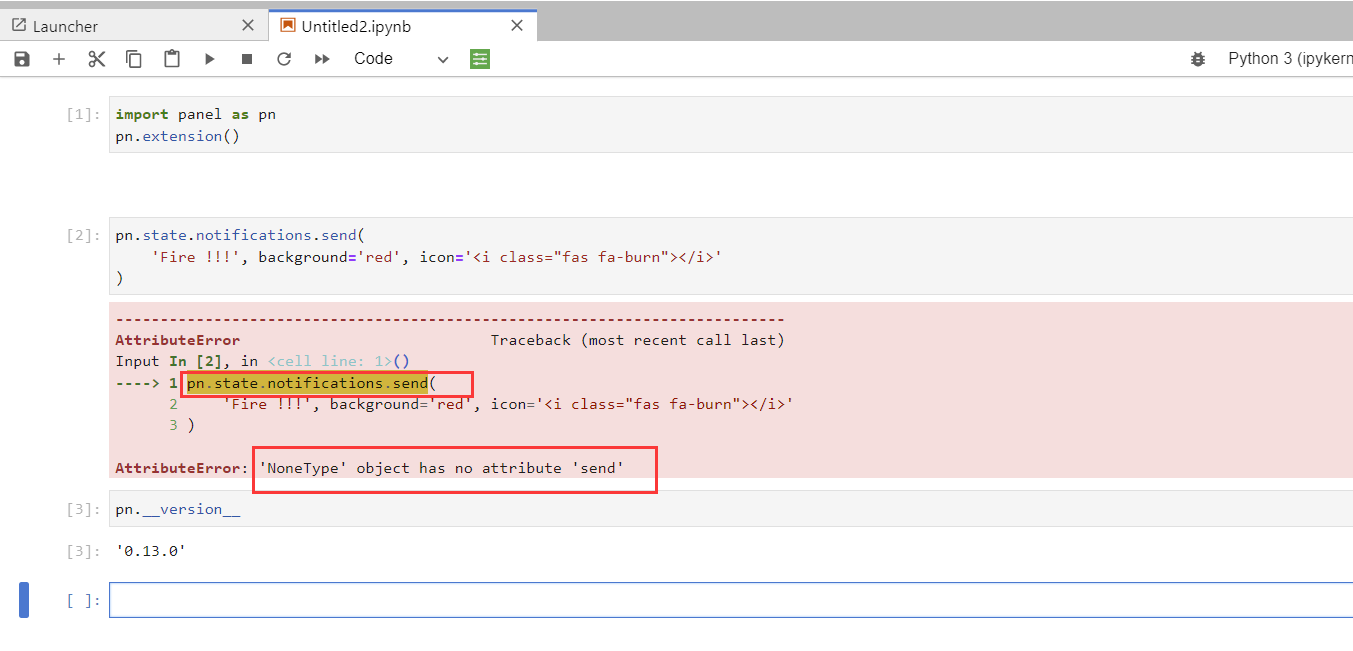Click the Launcher tab's external-link icon
This screenshot has width=1353, height=651.
[x=18, y=25]
